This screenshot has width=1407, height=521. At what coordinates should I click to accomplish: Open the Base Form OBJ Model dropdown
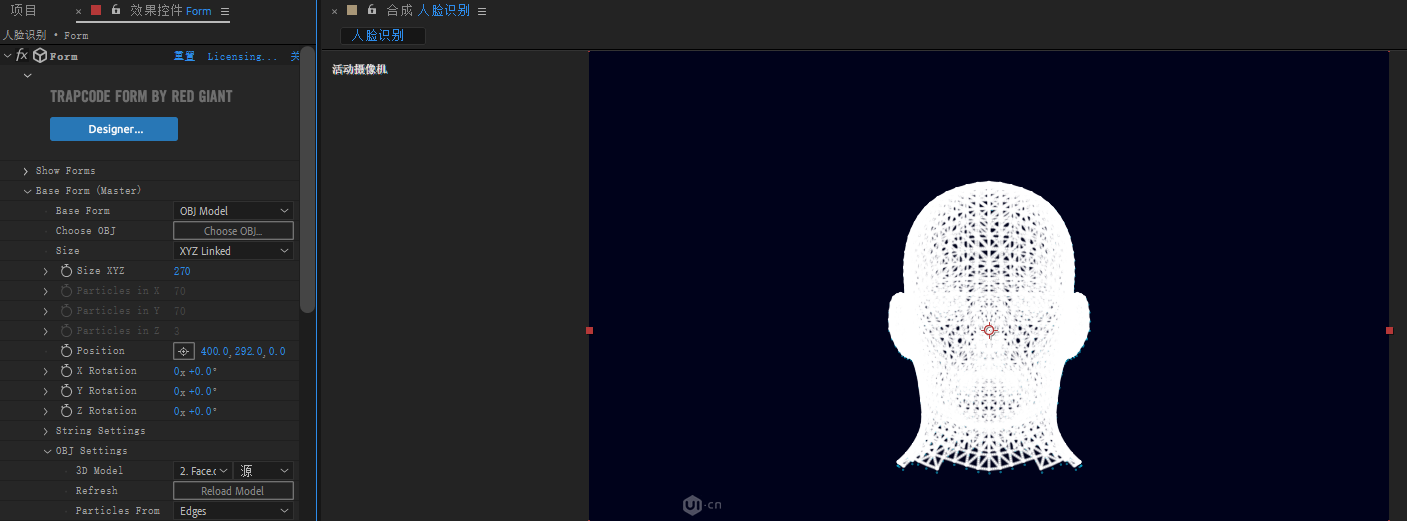(233, 211)
